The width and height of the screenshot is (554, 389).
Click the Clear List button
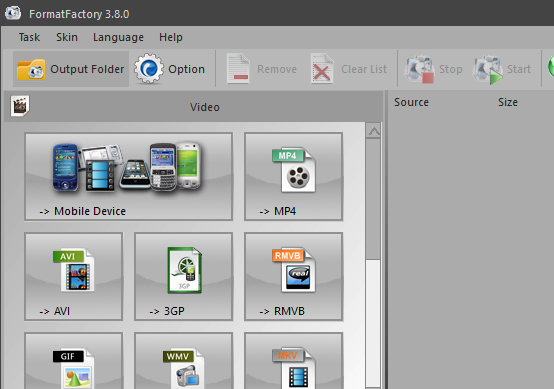(x=349, y=69)
